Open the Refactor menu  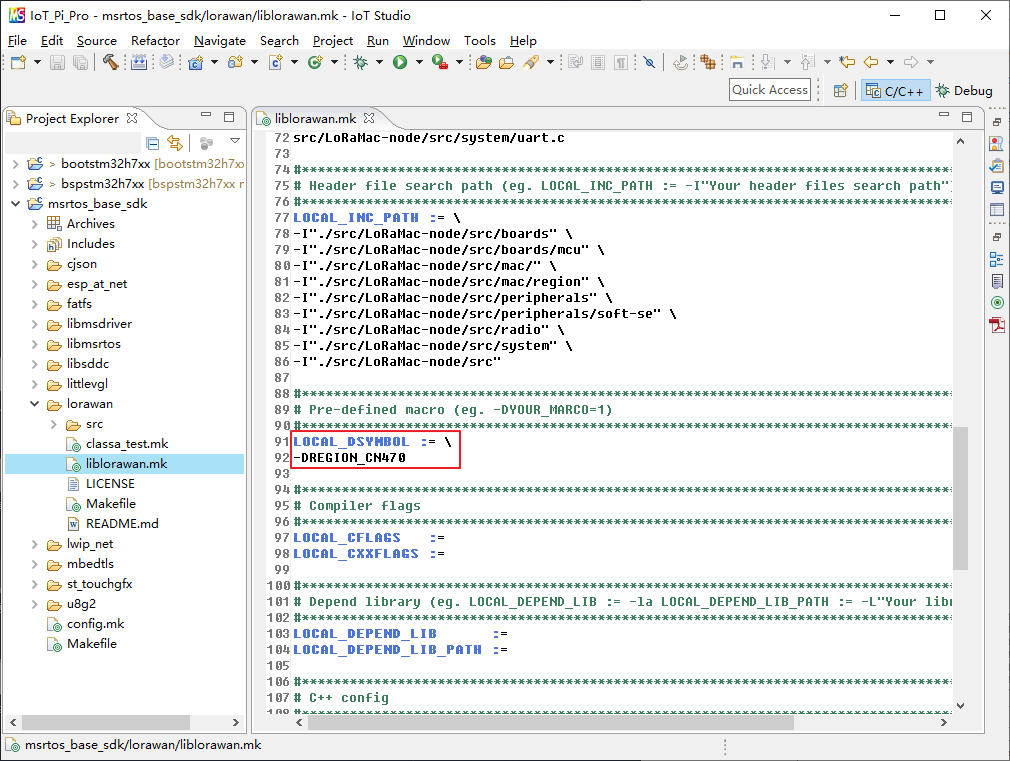click(156, 41)
